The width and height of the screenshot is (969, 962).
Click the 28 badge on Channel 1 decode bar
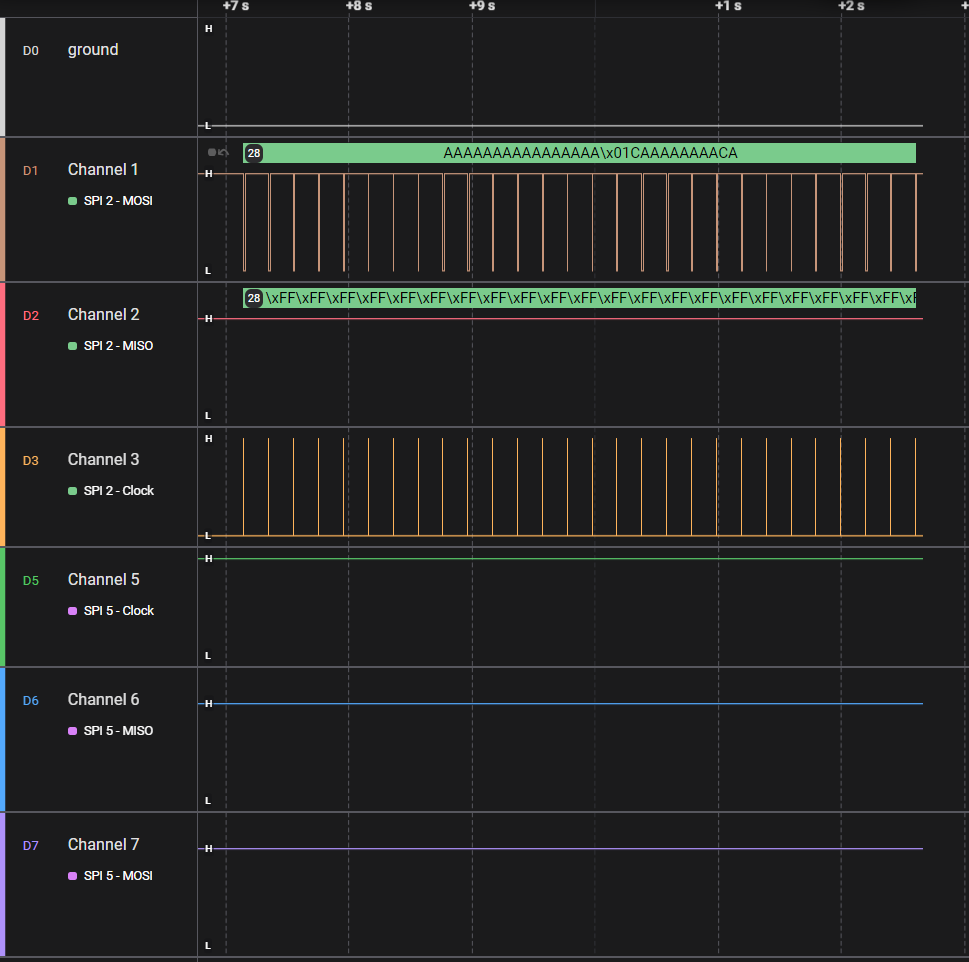pyautogui.click(x=253, y=153)
